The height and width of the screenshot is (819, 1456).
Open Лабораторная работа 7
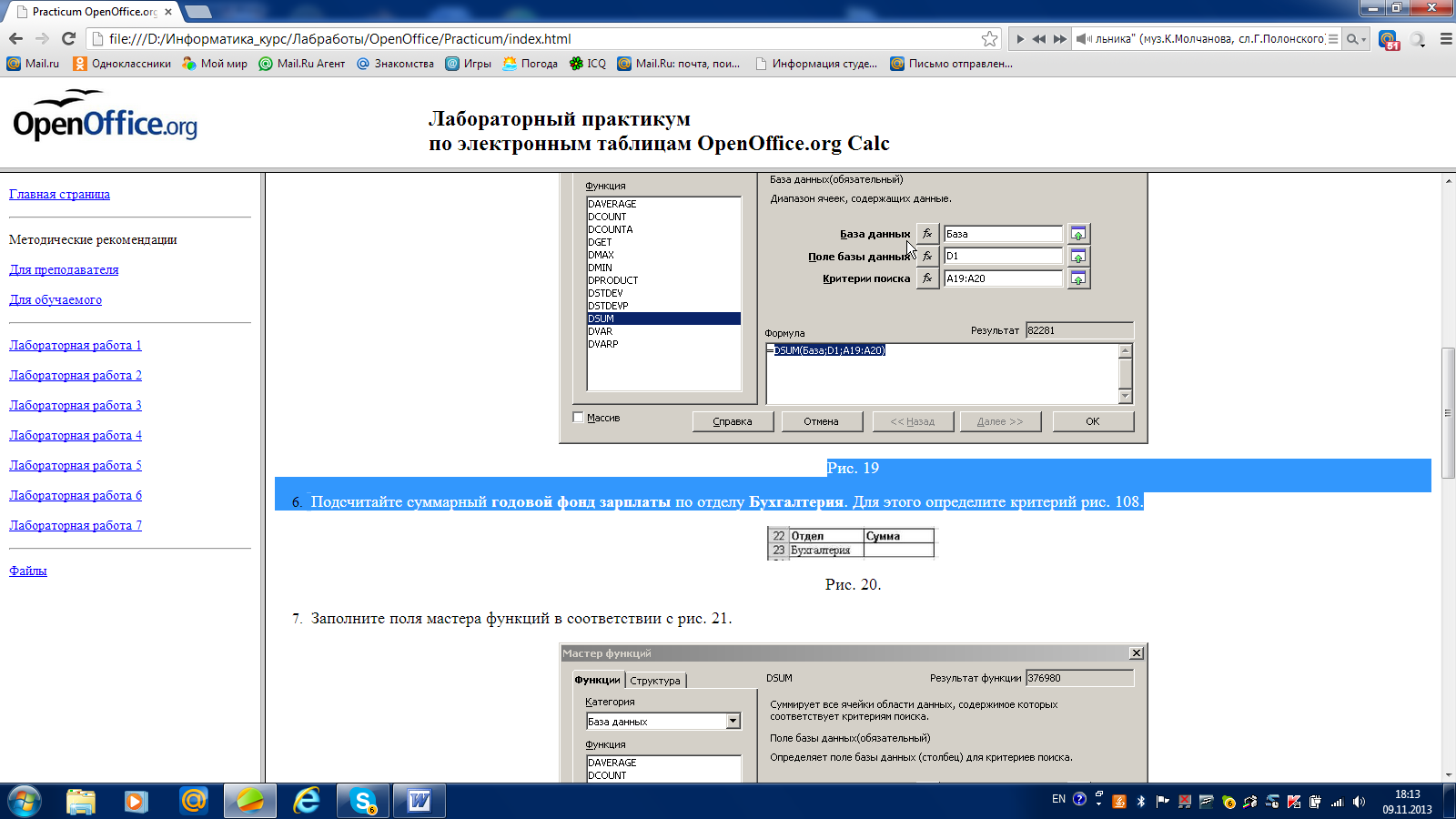(x=76, y=525)
